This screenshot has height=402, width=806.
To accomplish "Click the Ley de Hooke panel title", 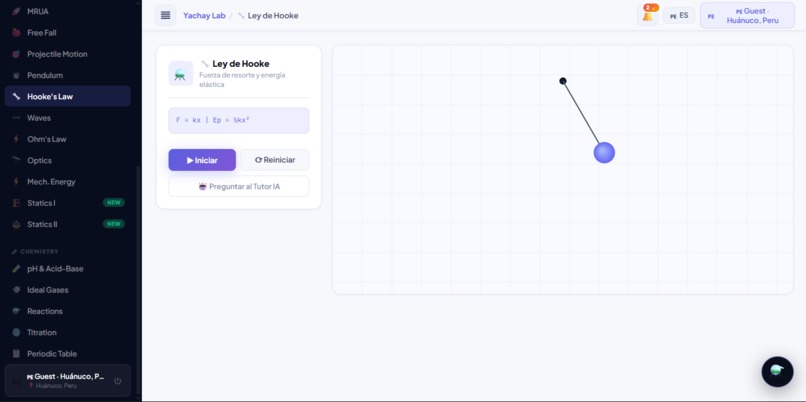I will (x=241, y=64).
